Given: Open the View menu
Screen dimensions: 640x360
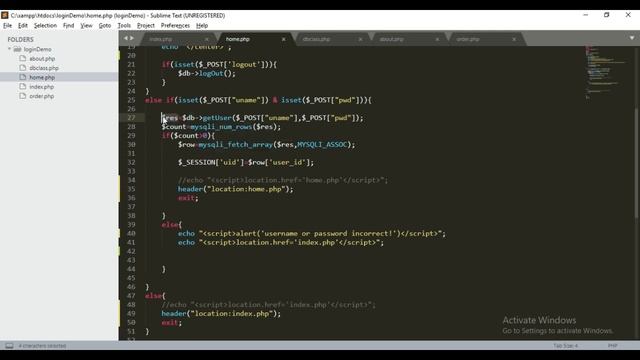Looking at the screenshot, I should point(86,25).
